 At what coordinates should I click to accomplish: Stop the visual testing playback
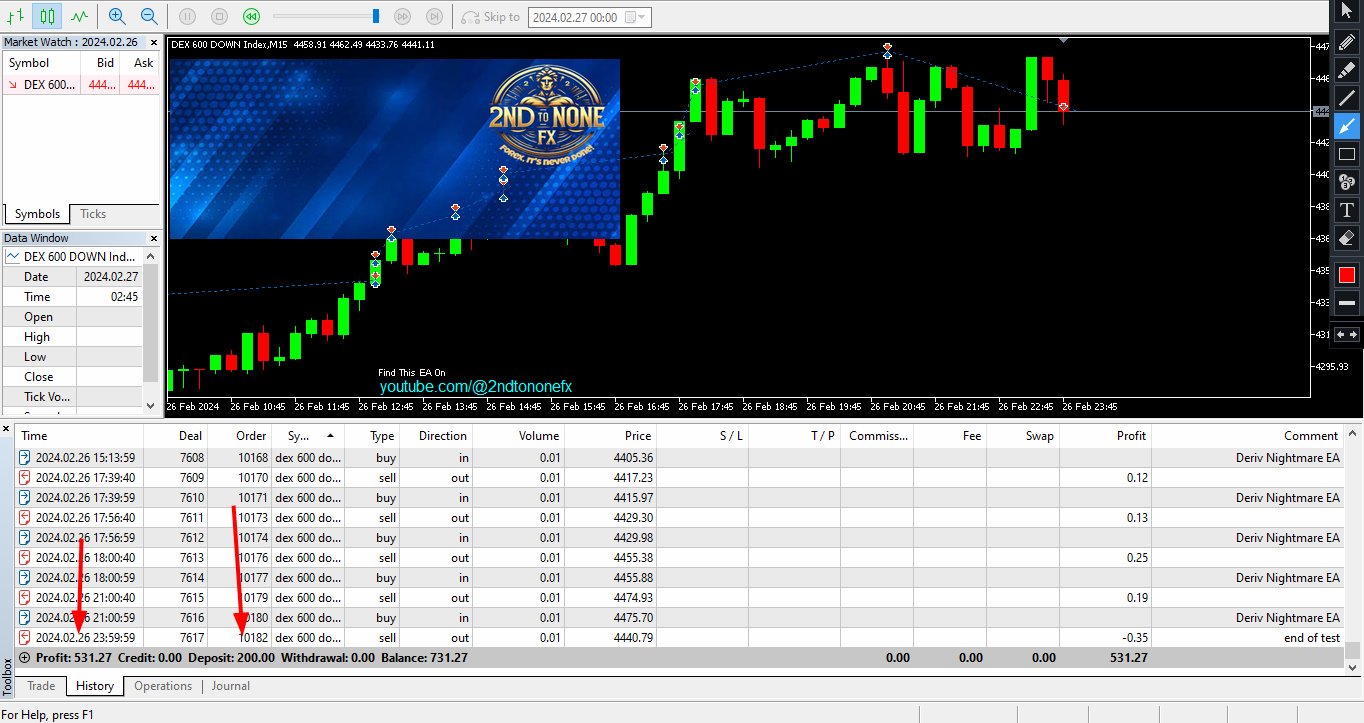pyautogui.click(x=220, y=16)
